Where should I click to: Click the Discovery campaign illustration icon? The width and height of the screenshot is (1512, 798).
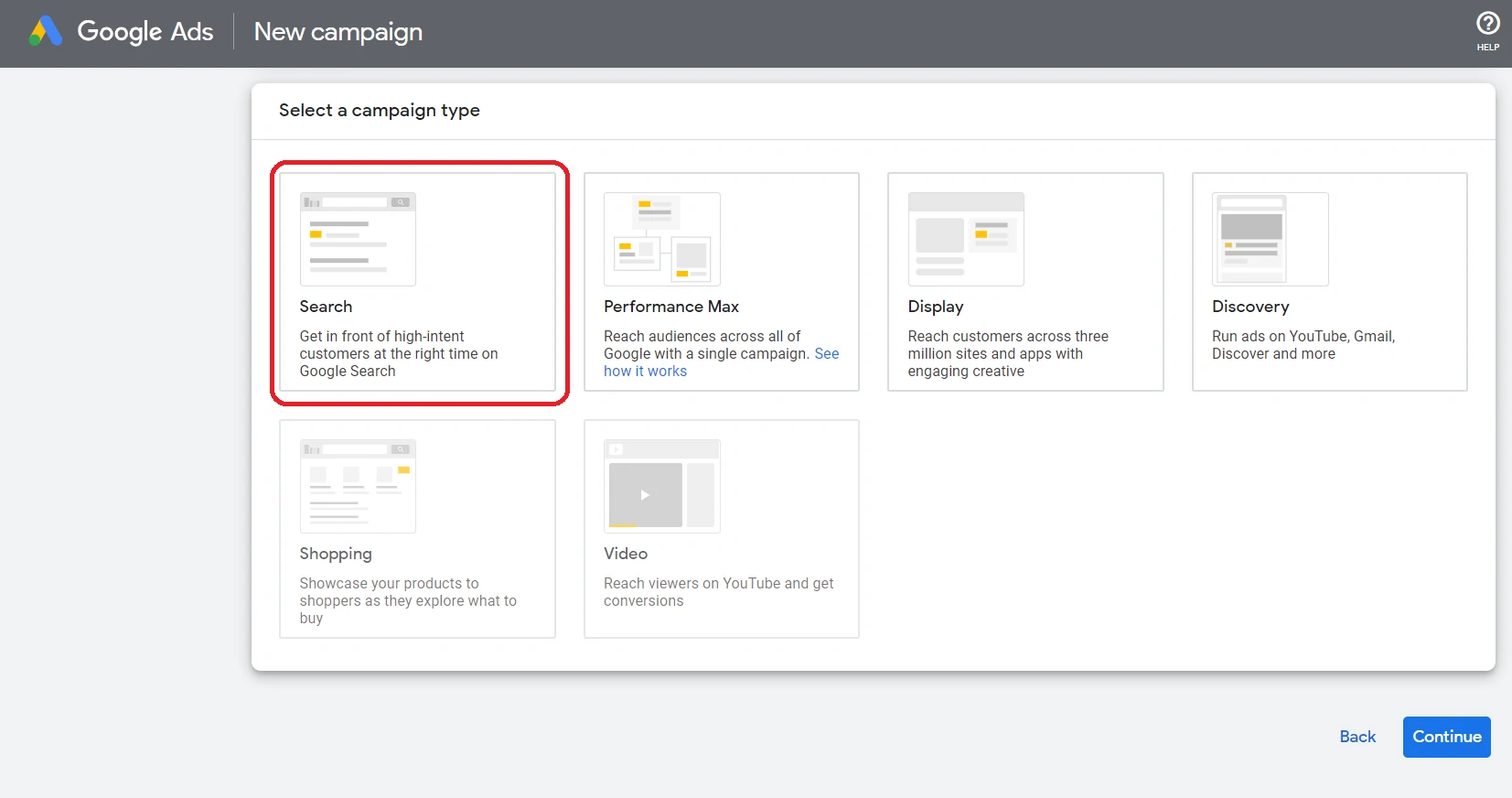click(x=1270, y=239)
